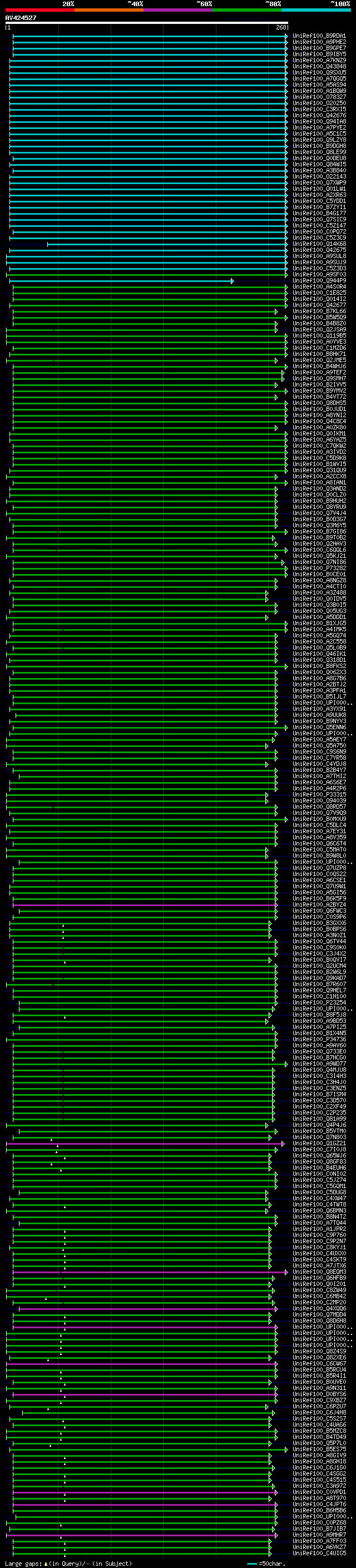356x1568 pixels.
Task: Select hit label UniRef100_O22143
Action: click(319, 176)
